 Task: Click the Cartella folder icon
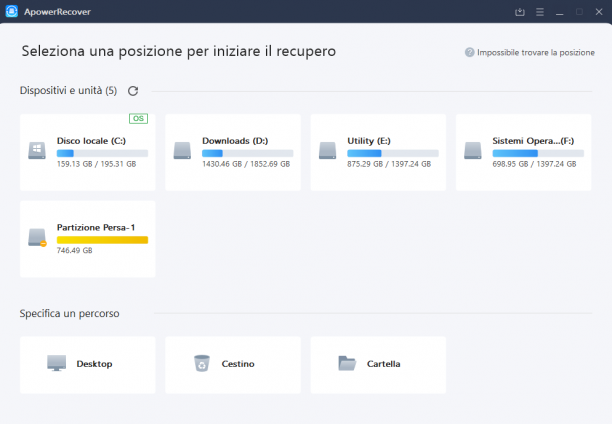(347, 363)
